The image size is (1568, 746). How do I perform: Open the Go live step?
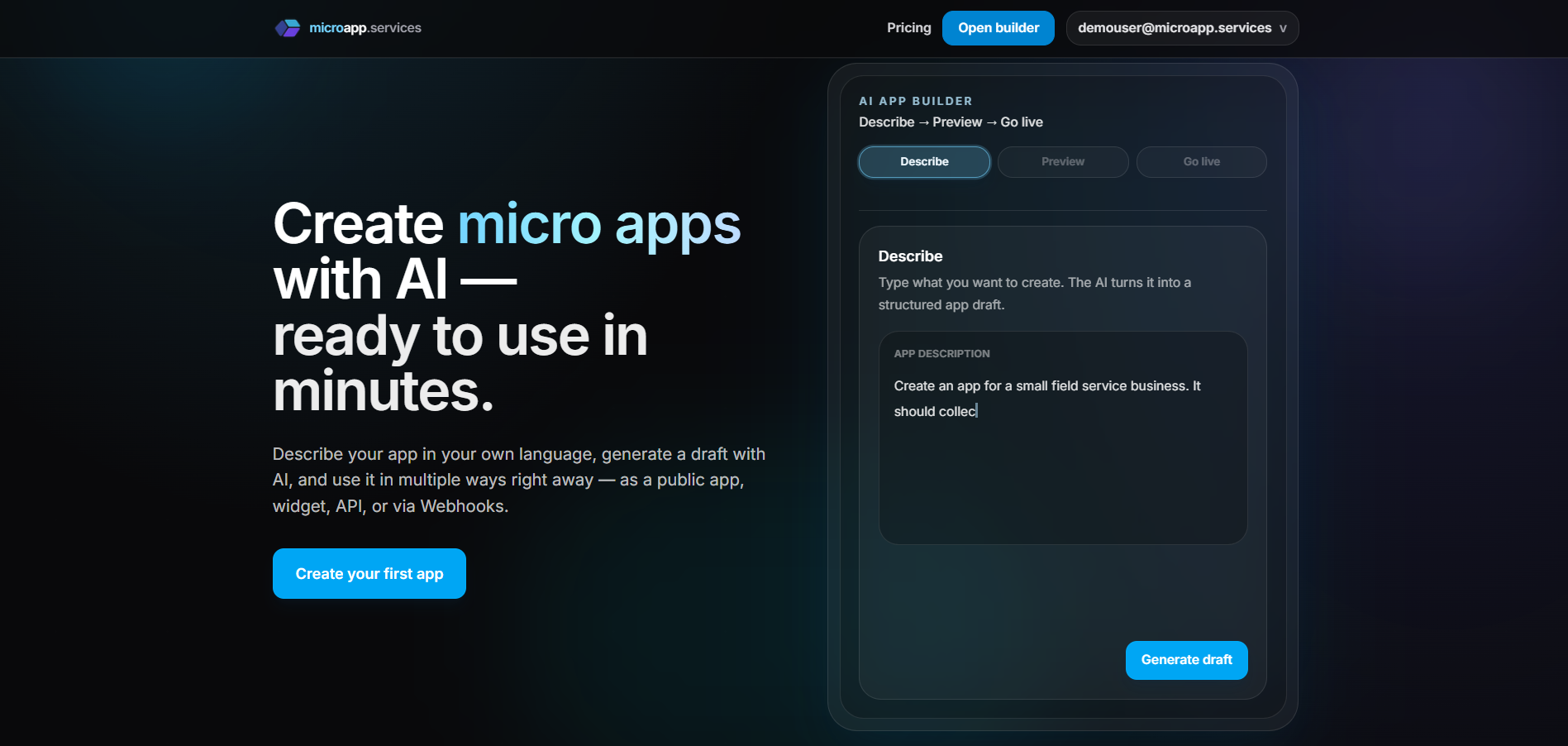click(x=1201, y=161)
